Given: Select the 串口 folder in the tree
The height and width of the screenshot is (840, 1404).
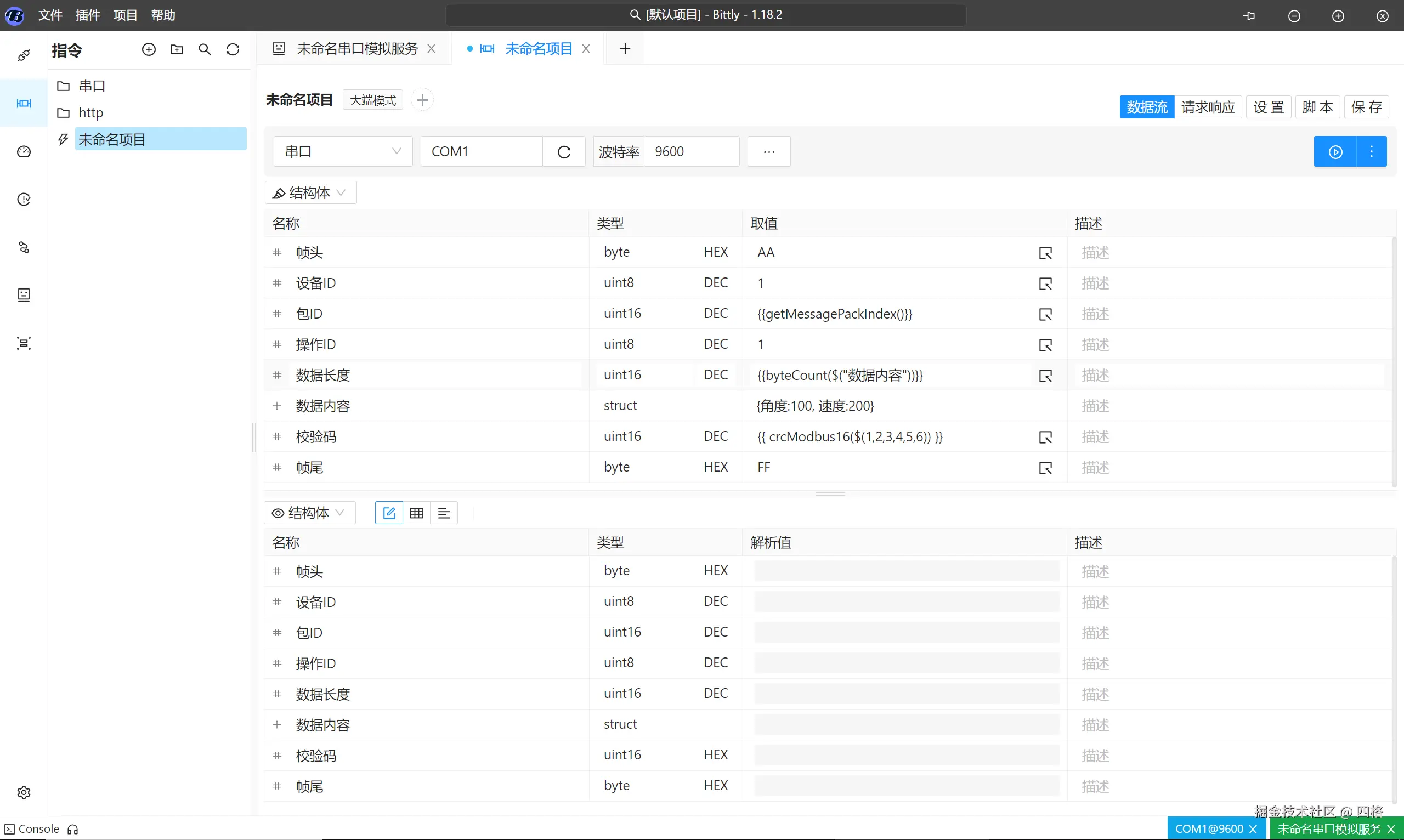Looking at the screenshot, I should click(92, 86).
